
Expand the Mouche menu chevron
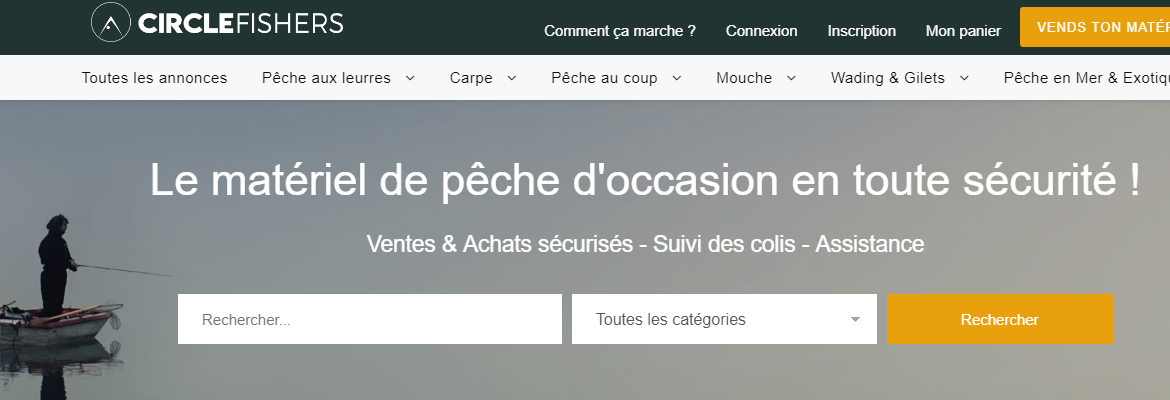pos(791,78)
